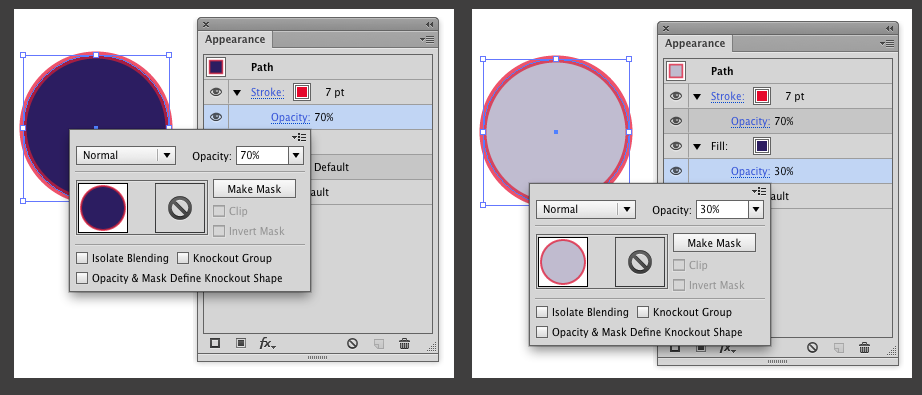
Task: Select the Appearance tab in dark circle's panel
Action: click(235, 39)
